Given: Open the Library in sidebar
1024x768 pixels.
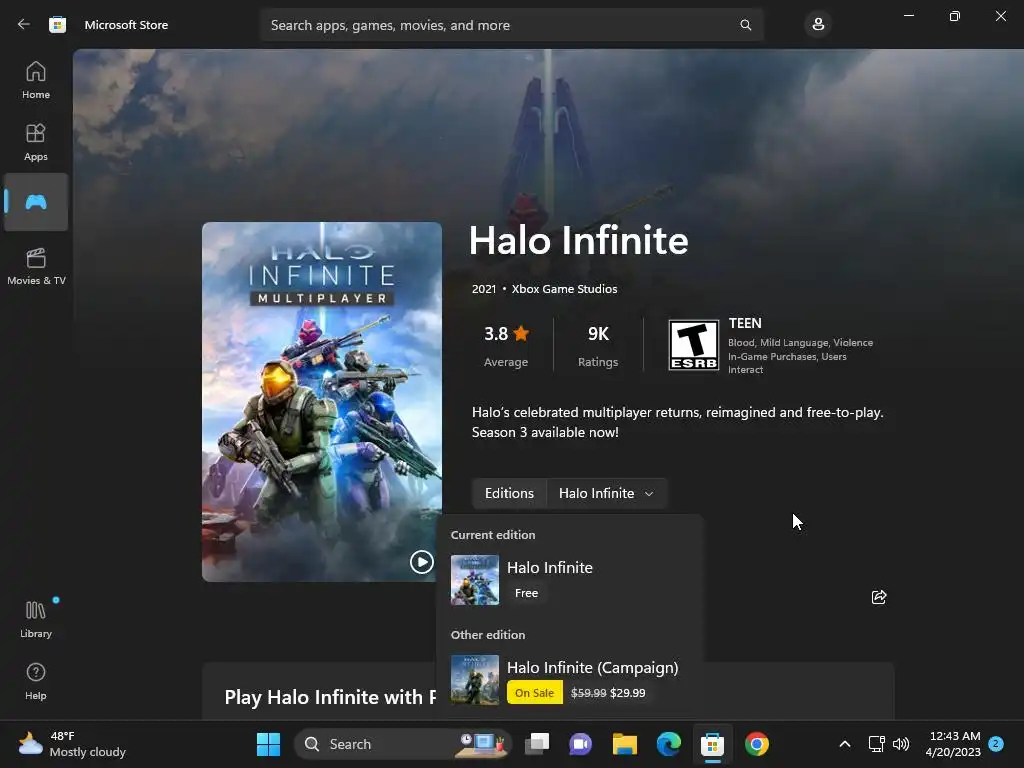Looking at the screenshot, I should 36,619.
